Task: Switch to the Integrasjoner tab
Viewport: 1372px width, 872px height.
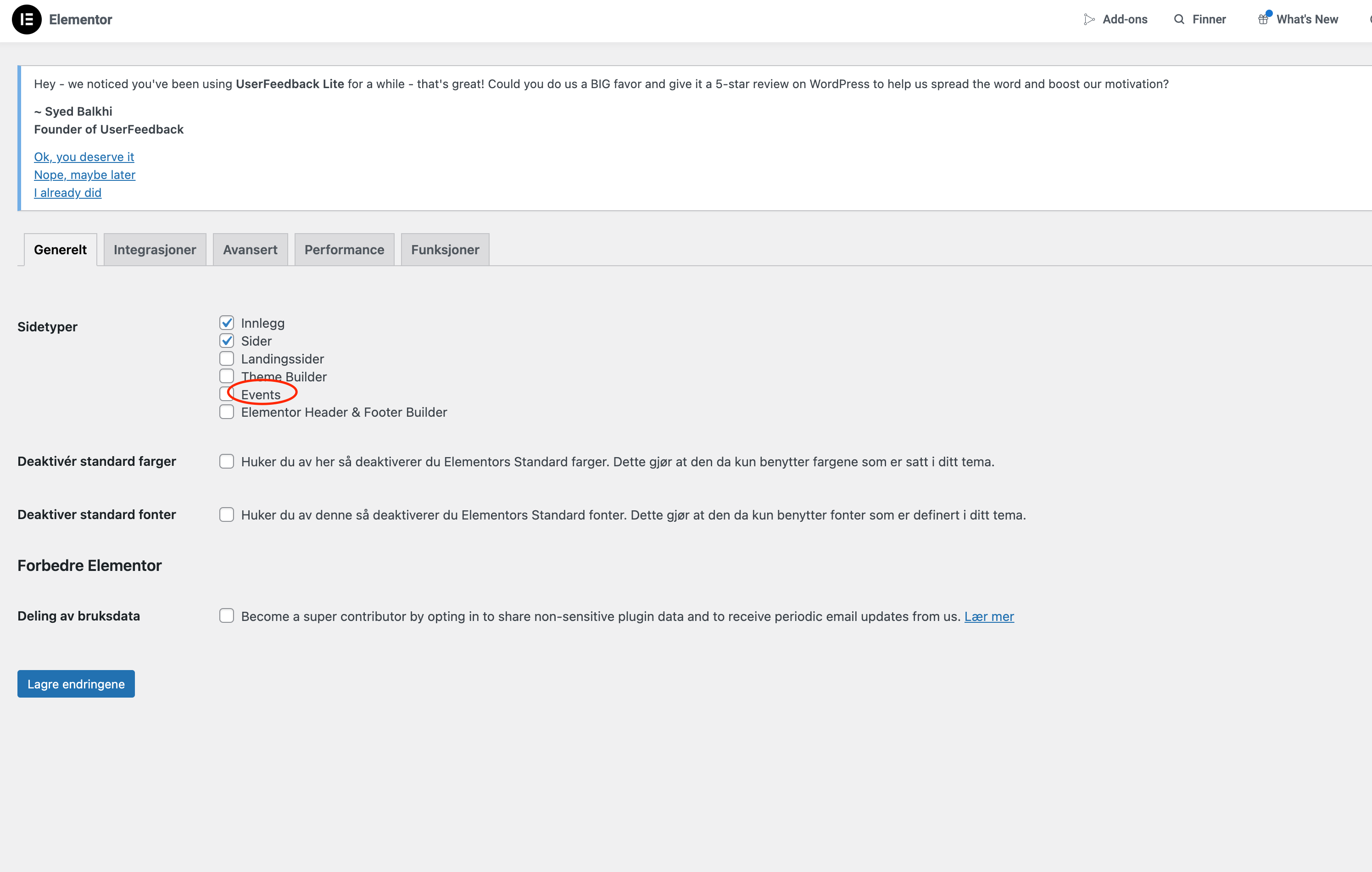Action: (x=155, y=250)
